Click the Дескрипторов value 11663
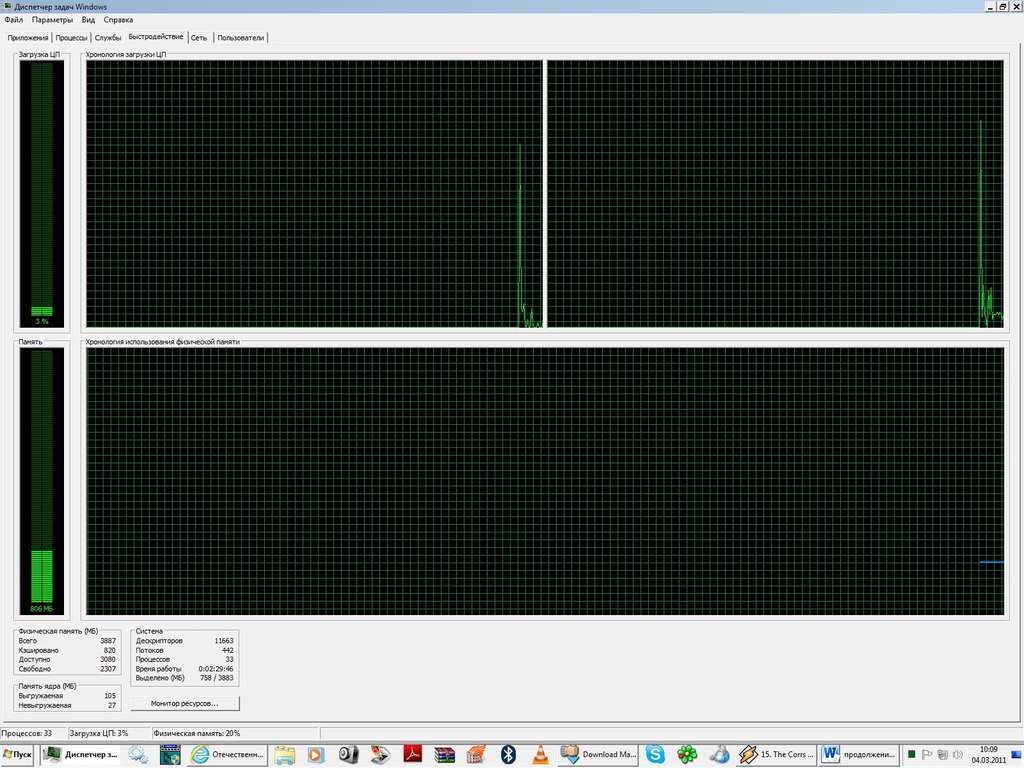Viewport: 1024px width, 768px height. click(223, 641)
